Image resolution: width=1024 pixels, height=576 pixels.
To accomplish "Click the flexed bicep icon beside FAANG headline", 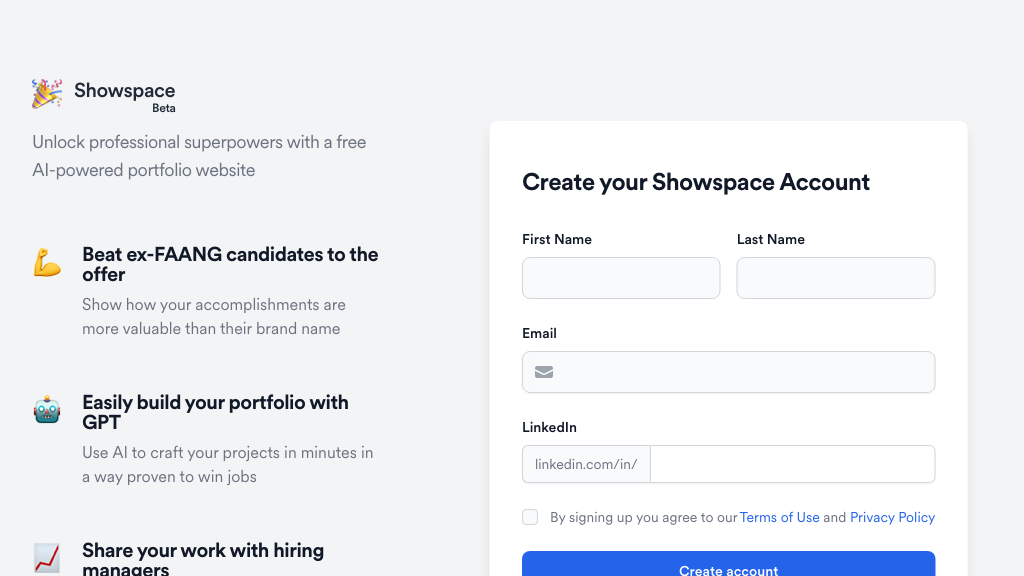I will tap(47, 262).
